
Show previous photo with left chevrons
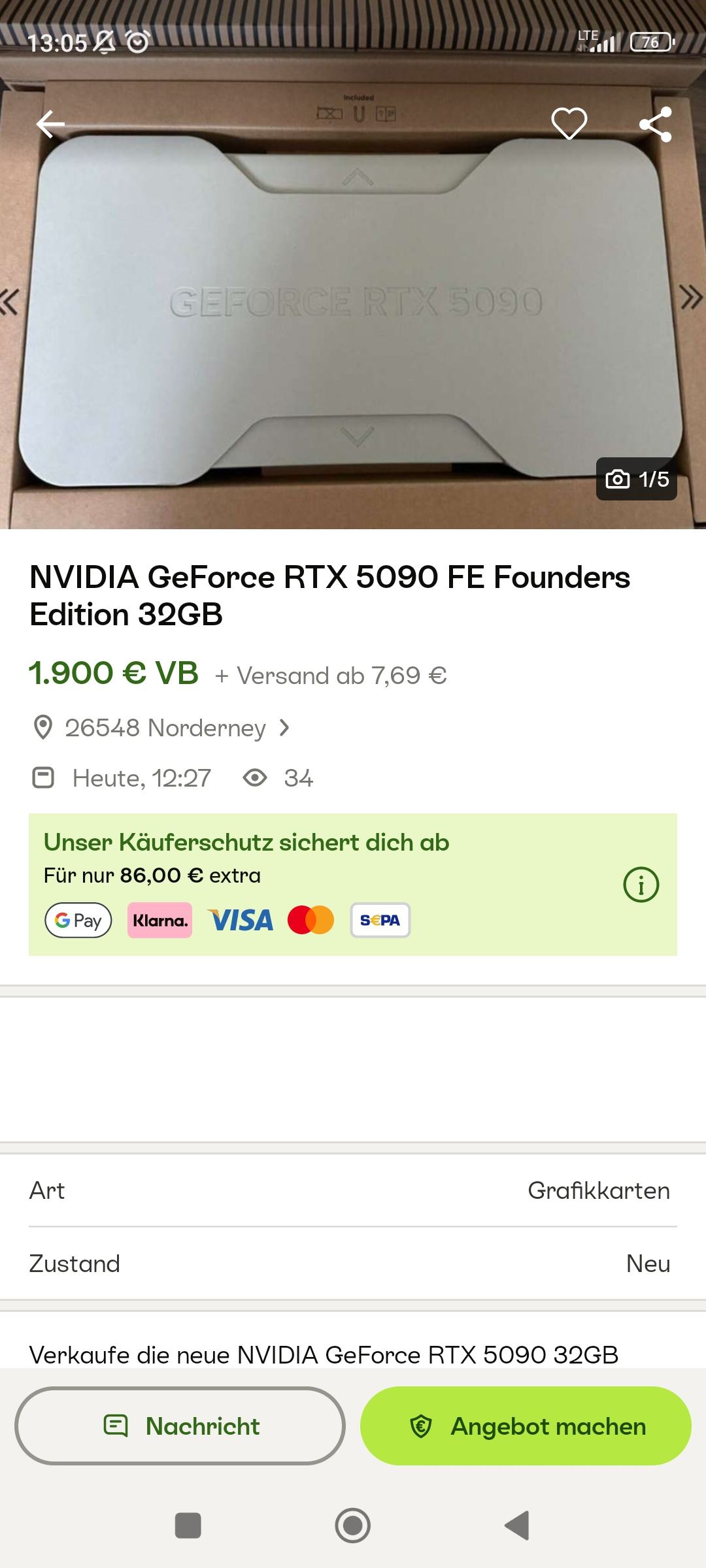[x=9, y=302]
